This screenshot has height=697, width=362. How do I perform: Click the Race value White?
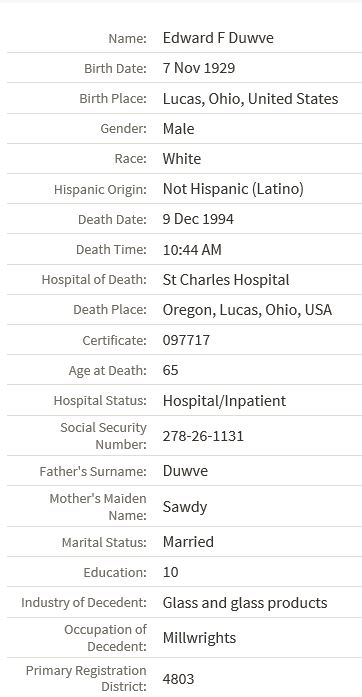181,159
